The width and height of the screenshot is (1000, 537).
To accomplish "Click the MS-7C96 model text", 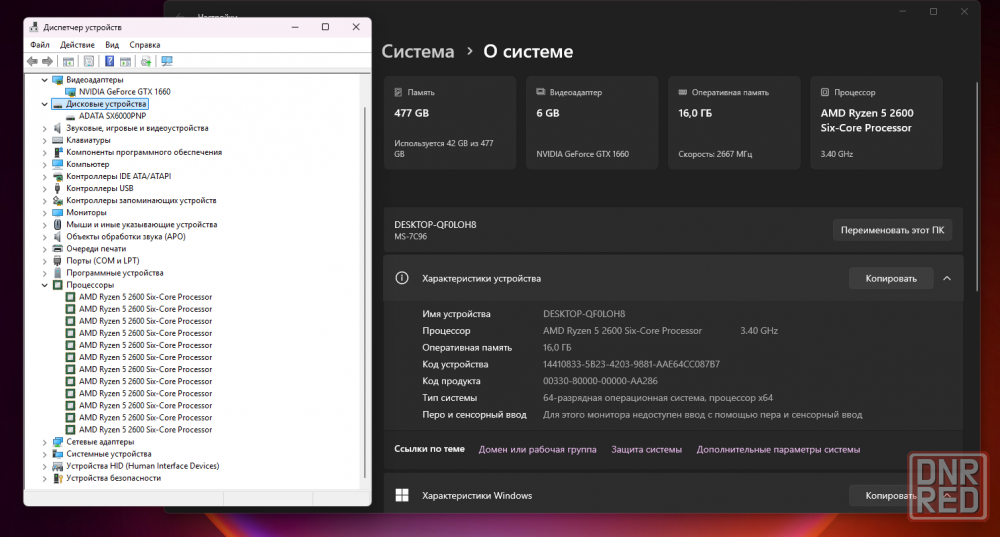I will click(411, 237).
